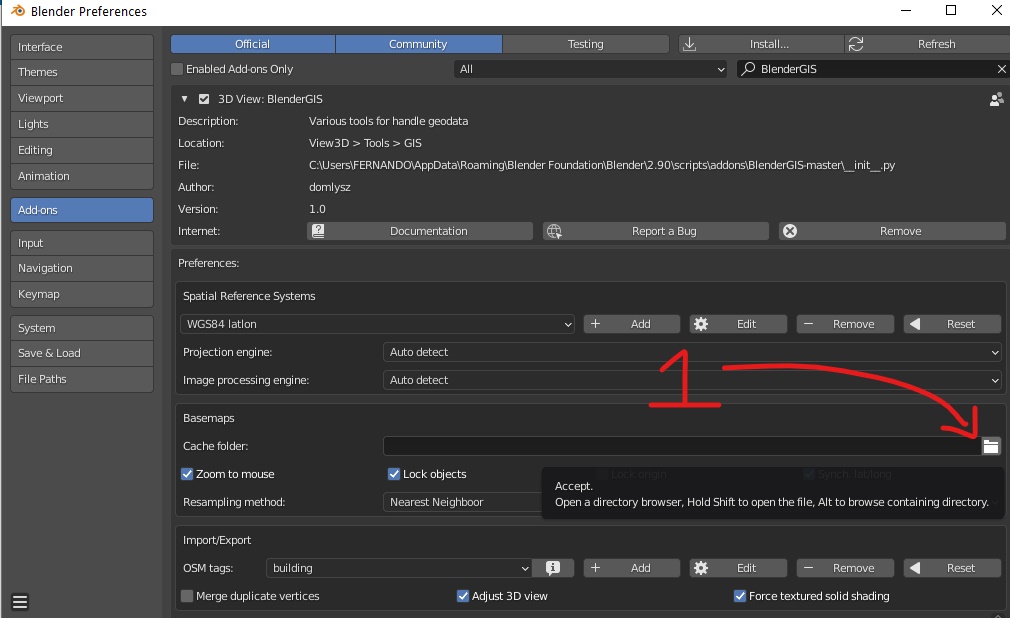Check Merge duplicate vertices
Image resolution: width=1010 pixels, height=618 pixels.
[187, 596]
